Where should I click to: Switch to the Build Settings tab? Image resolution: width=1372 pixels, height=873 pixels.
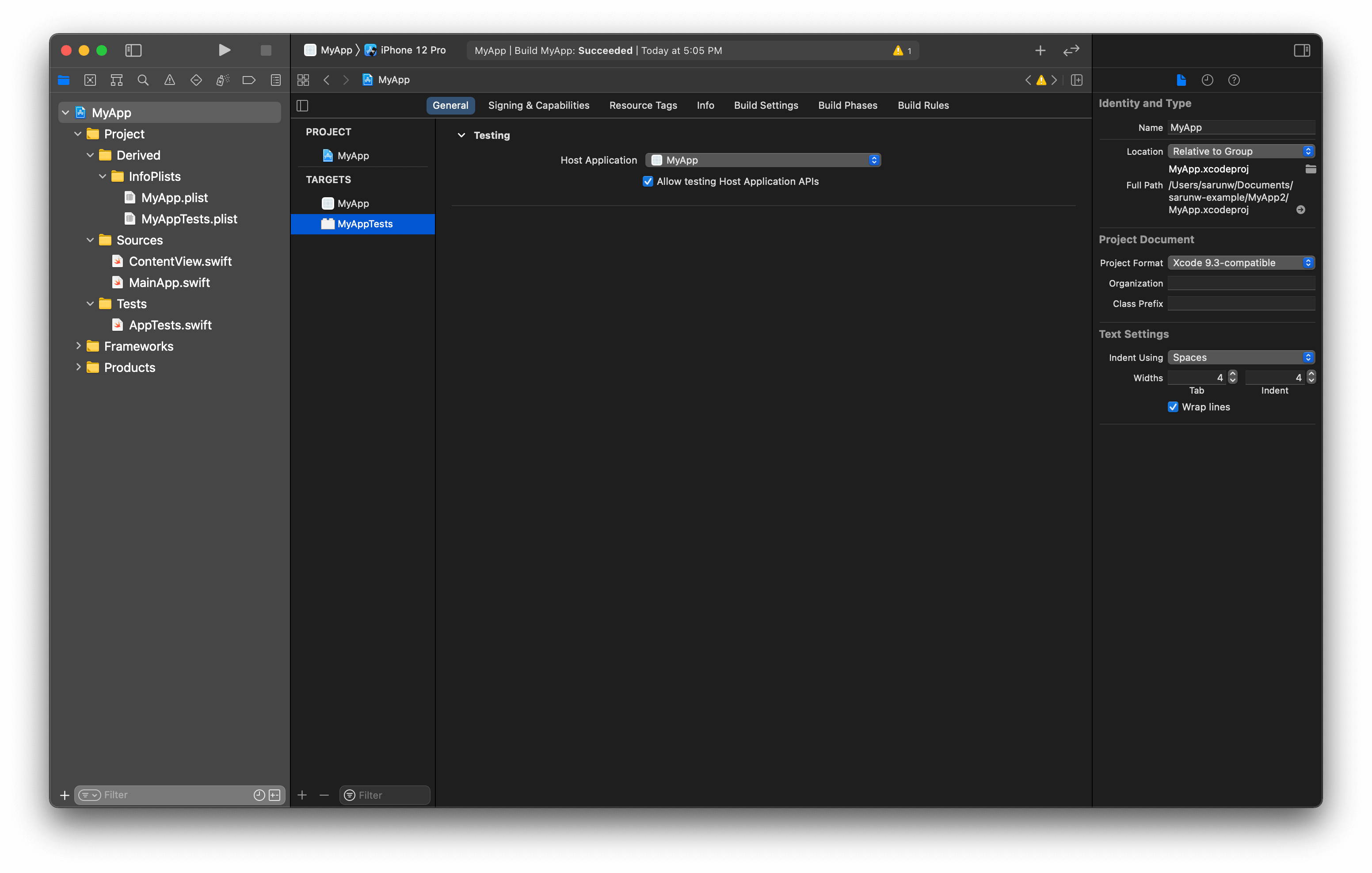[x=766, y=106]
